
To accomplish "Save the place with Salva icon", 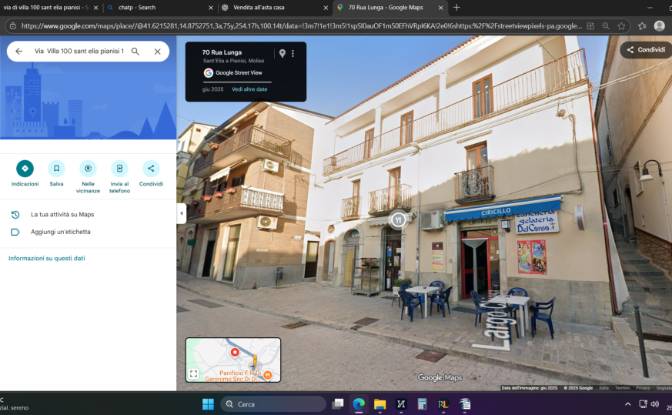I will (x=56, y=168).
